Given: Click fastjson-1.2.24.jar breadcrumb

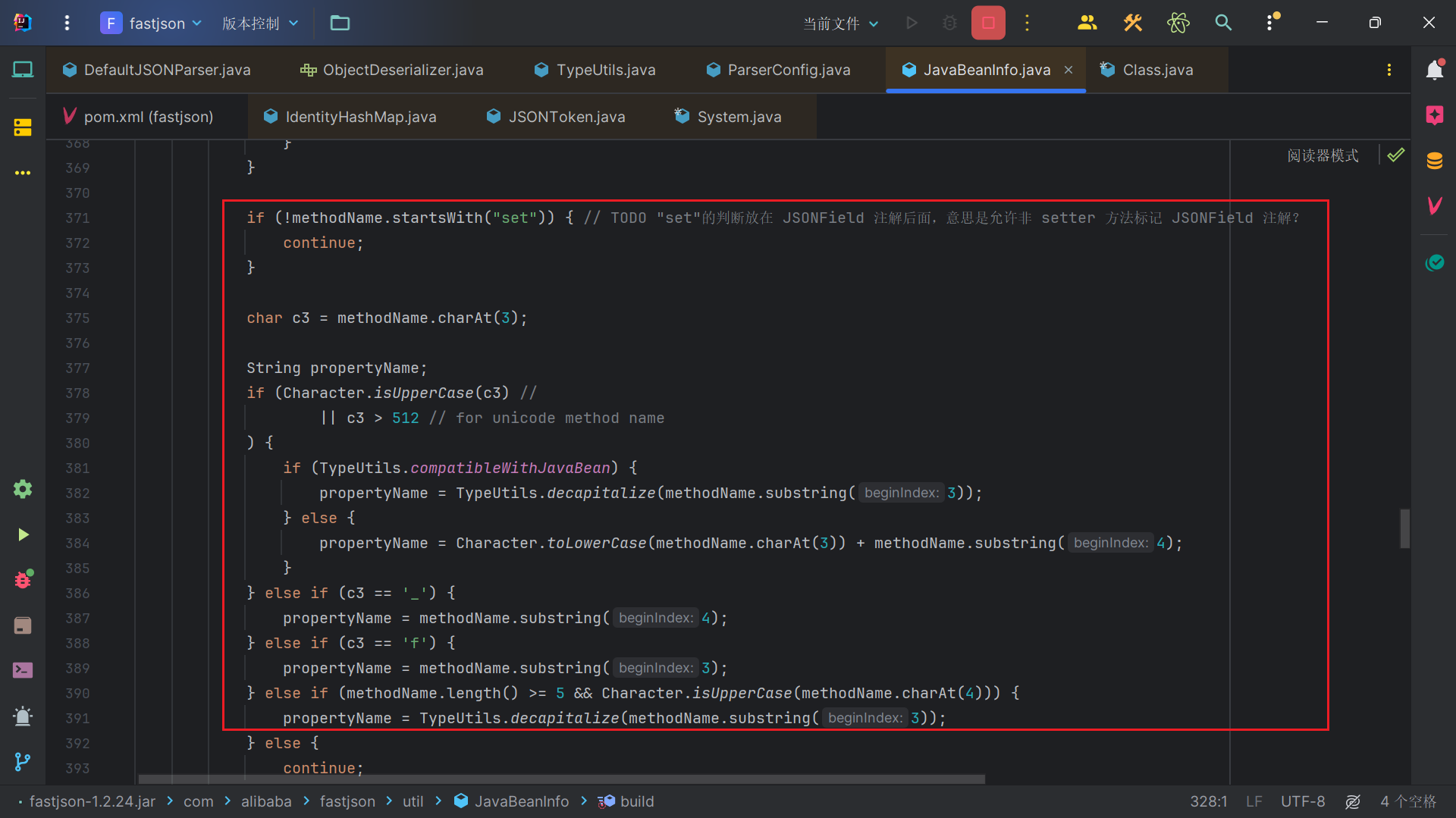Looking at the screenshot, I should (x=93, y=801).
